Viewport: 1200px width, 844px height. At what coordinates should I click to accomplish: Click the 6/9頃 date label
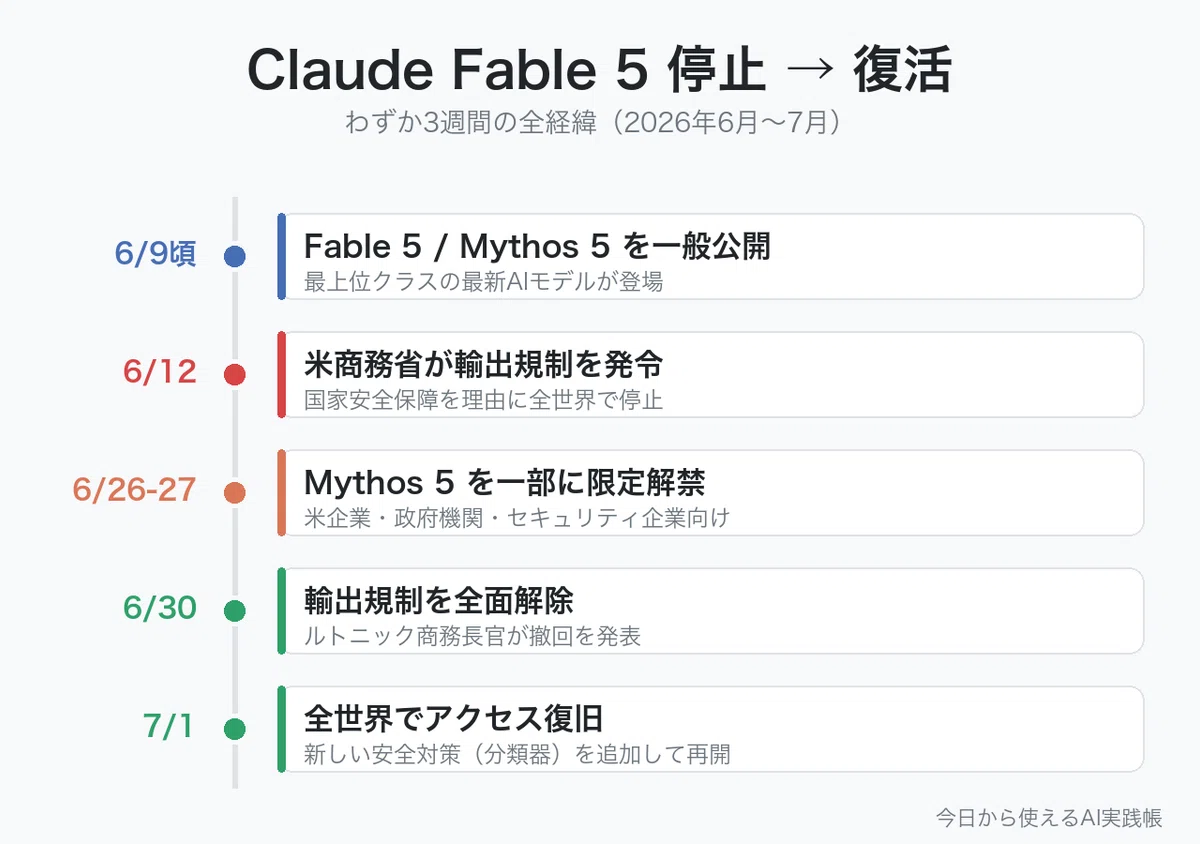click(x=155, y=254)
